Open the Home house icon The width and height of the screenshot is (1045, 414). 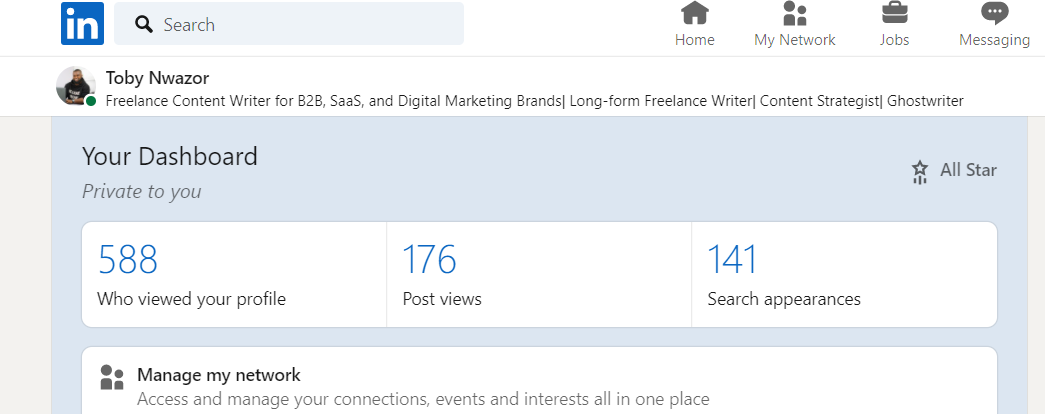[x=694, y=14]
